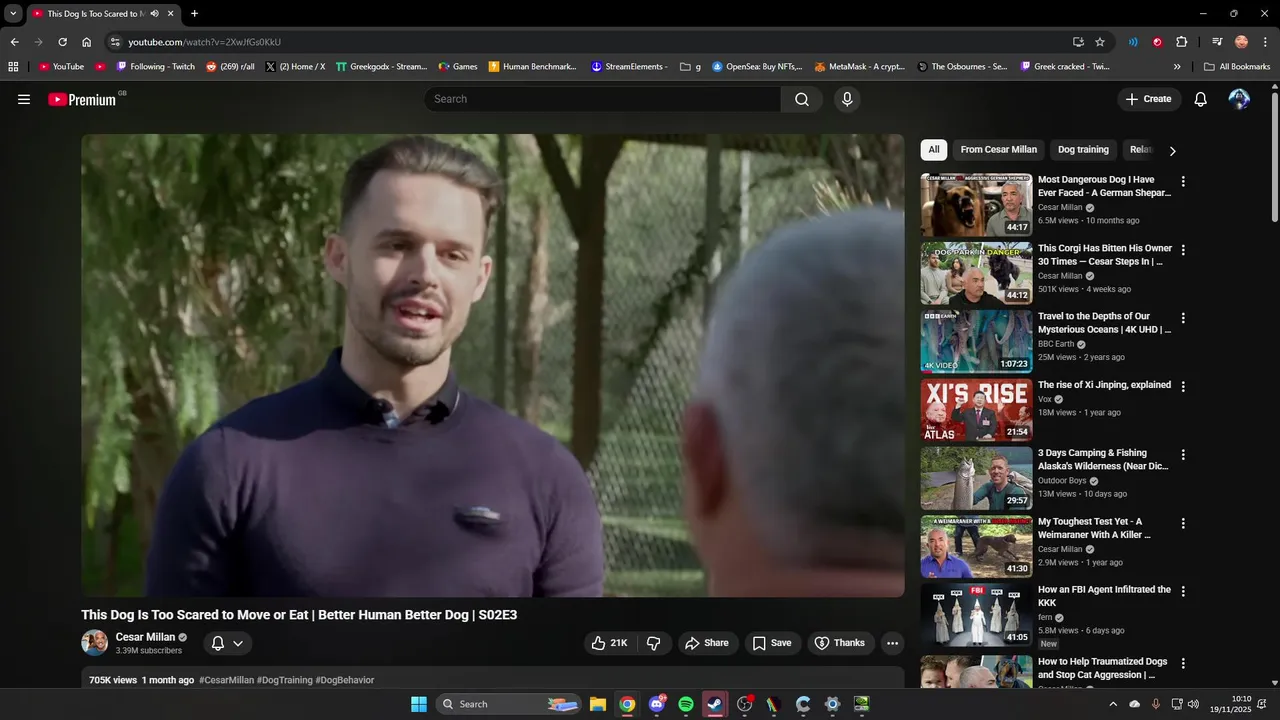This screenshot has width=1280, height=720.
Task: Open the MetaMask bookmark
Action: 859,67
